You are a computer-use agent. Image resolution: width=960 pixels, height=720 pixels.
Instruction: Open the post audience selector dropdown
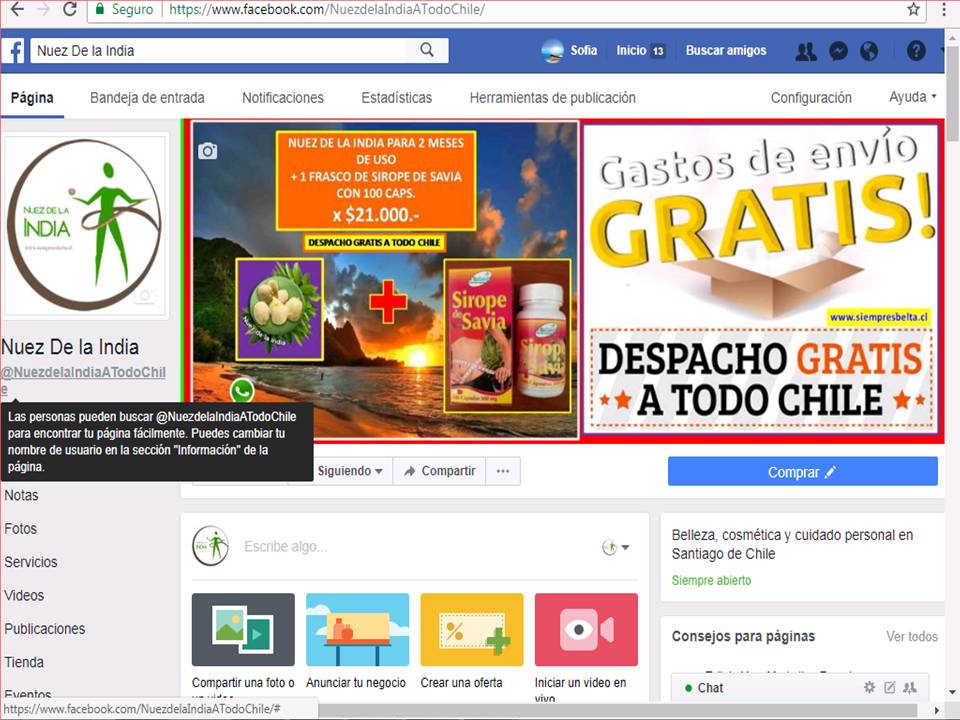(616, 547)
